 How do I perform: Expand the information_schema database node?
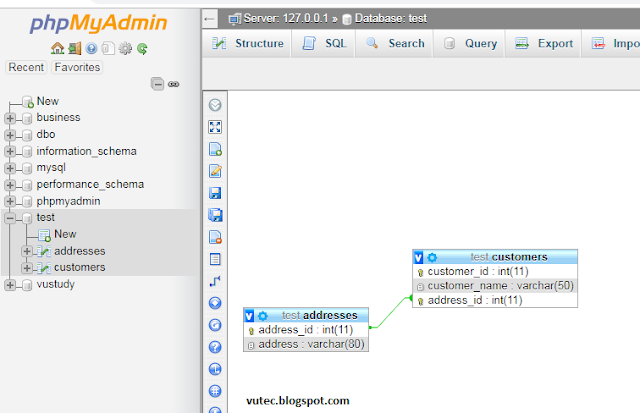pos(10,151)
